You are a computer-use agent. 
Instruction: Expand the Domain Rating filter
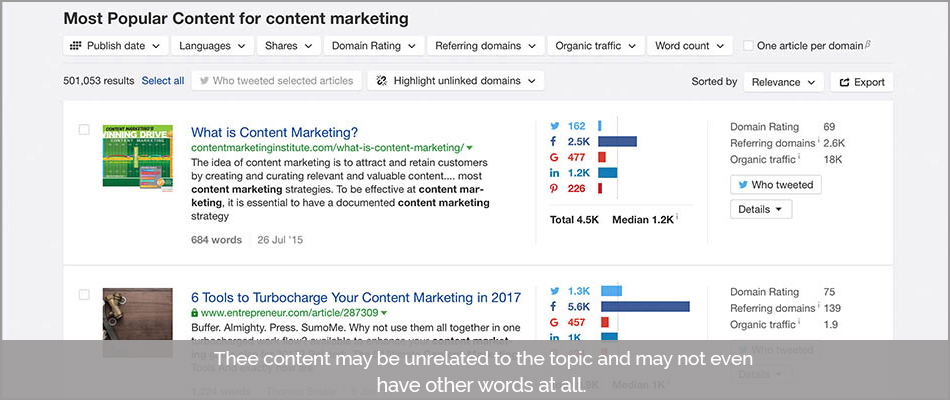(373, 45)
